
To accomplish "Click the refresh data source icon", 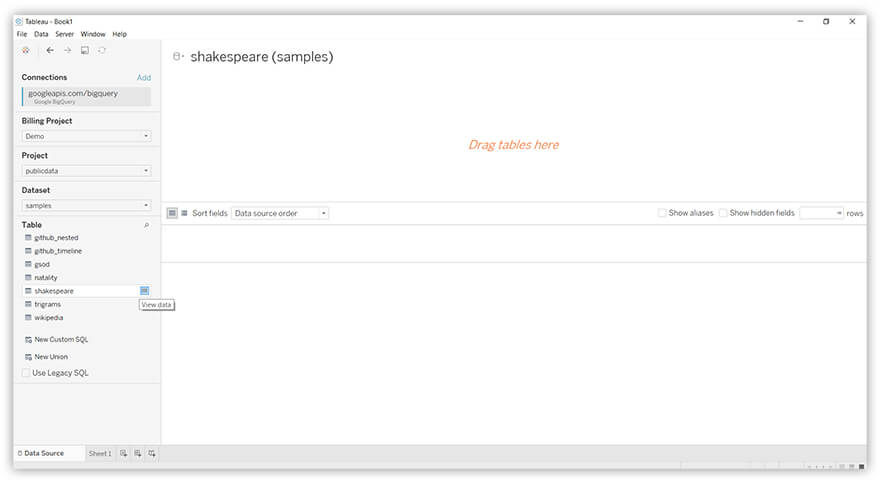I will (102, 51).
